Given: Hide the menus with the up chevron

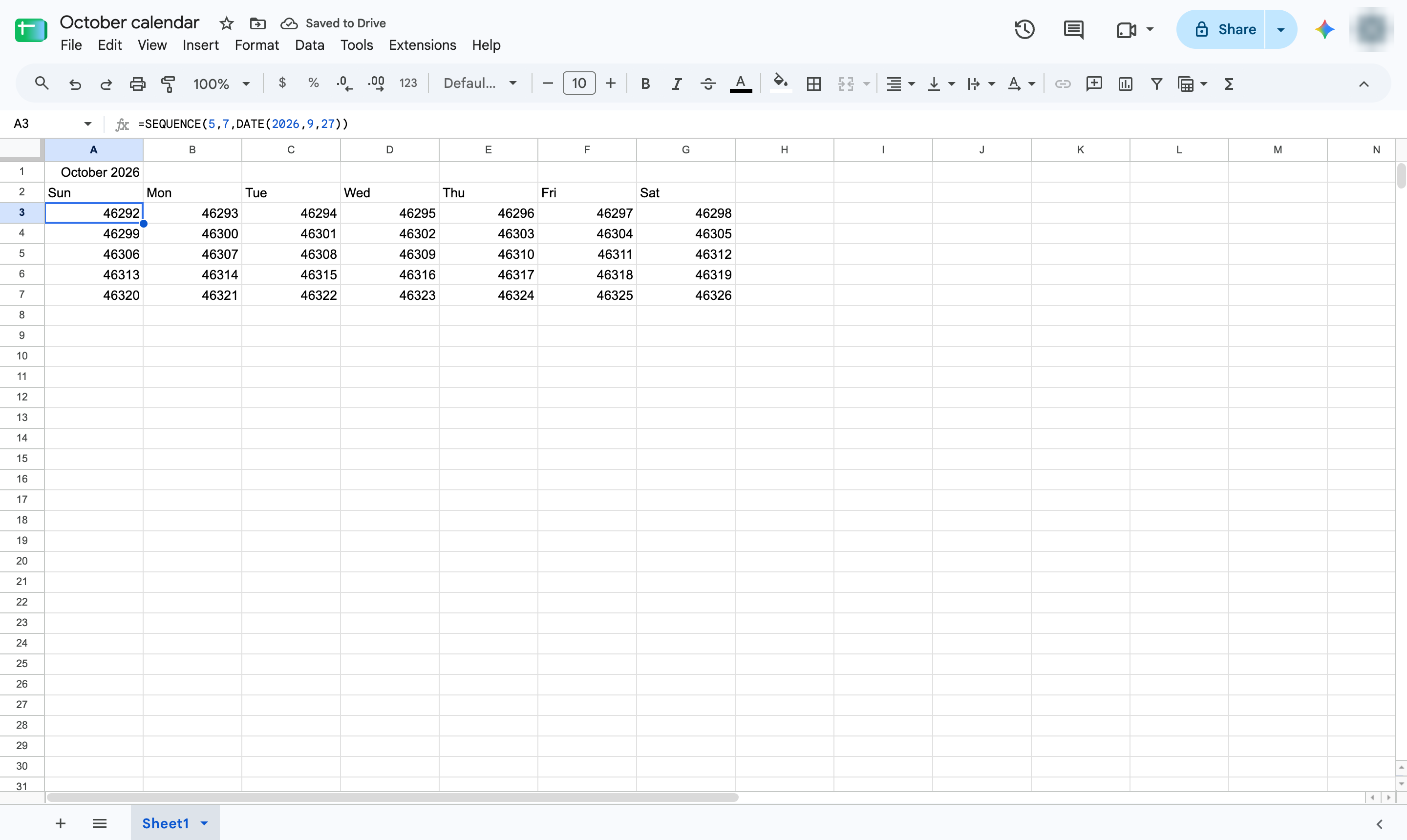Looking at the screenshot, I should click(1364, 84).
